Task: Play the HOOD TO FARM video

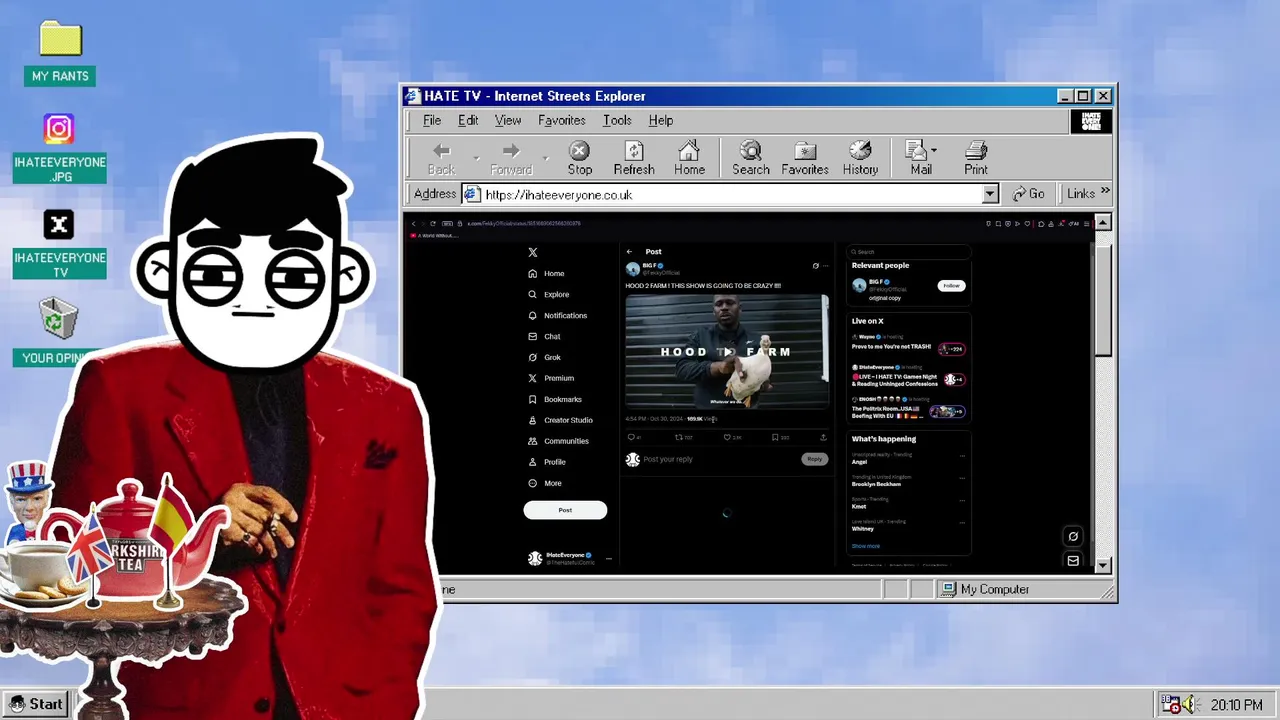Action: coord(727,351)
